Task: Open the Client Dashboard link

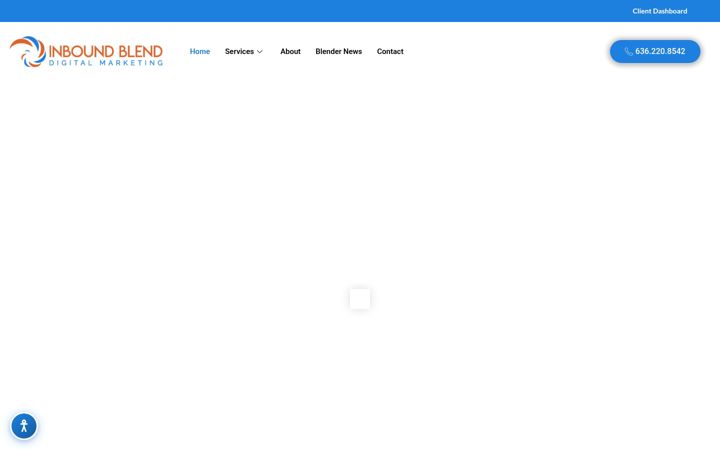Action: (x=659, y=11)
